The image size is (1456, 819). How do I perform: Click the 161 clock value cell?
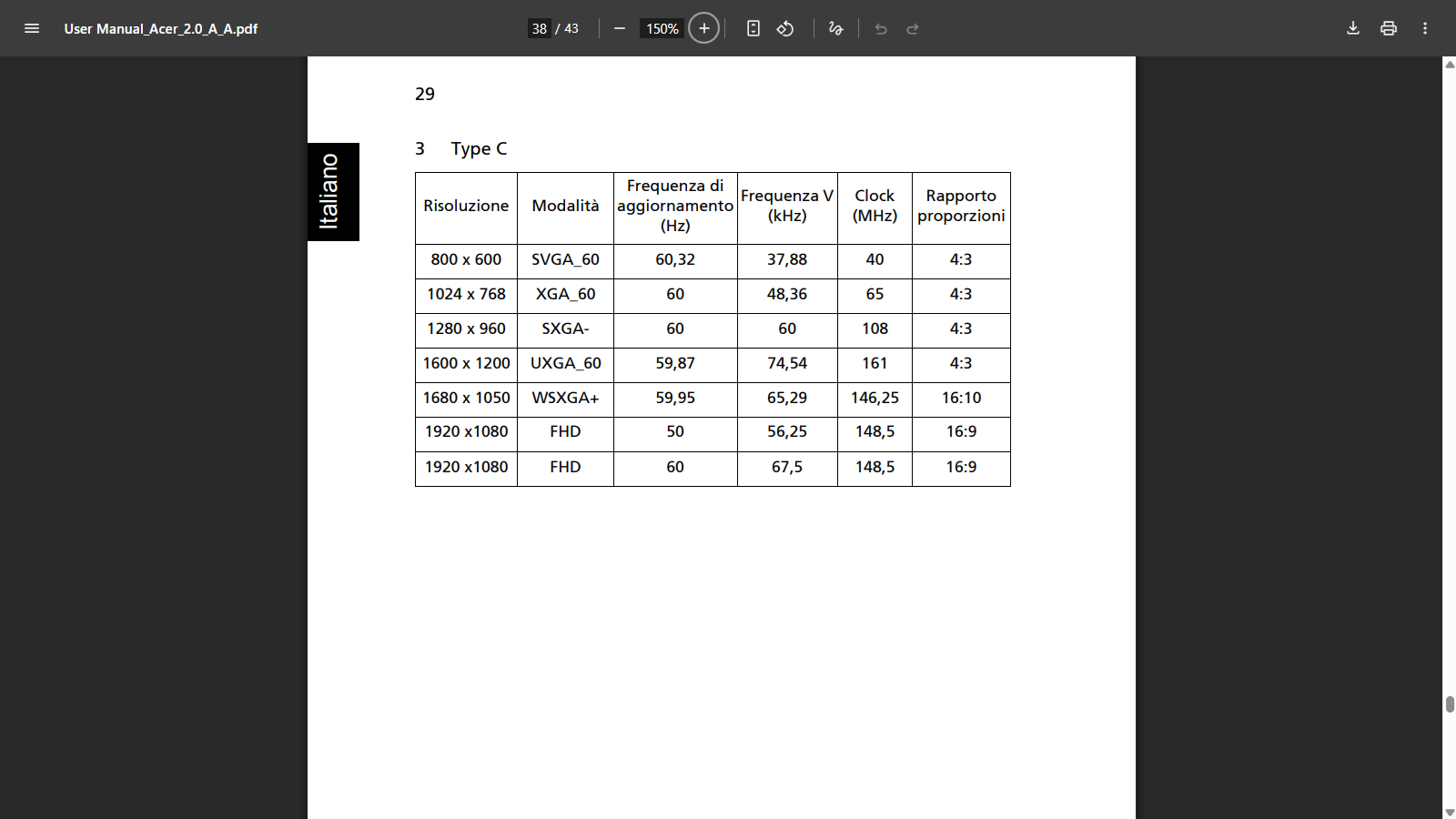875,363
